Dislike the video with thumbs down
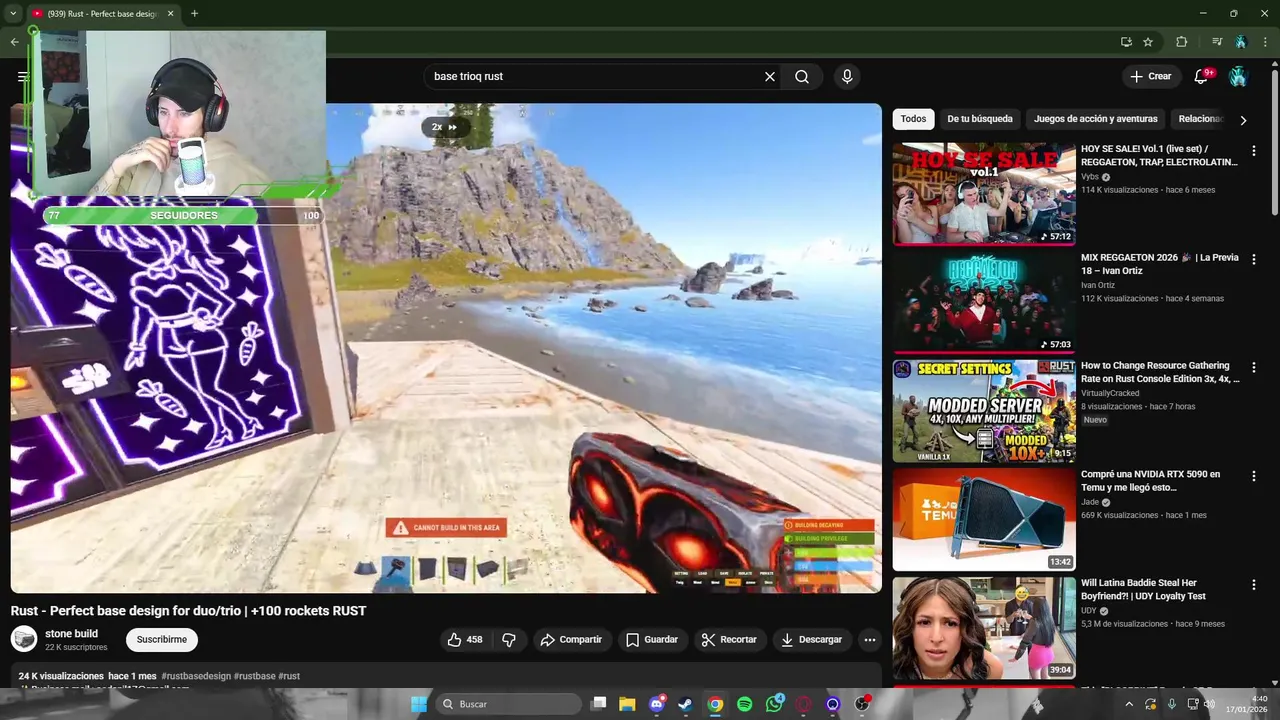 click(x=509, y=640)
